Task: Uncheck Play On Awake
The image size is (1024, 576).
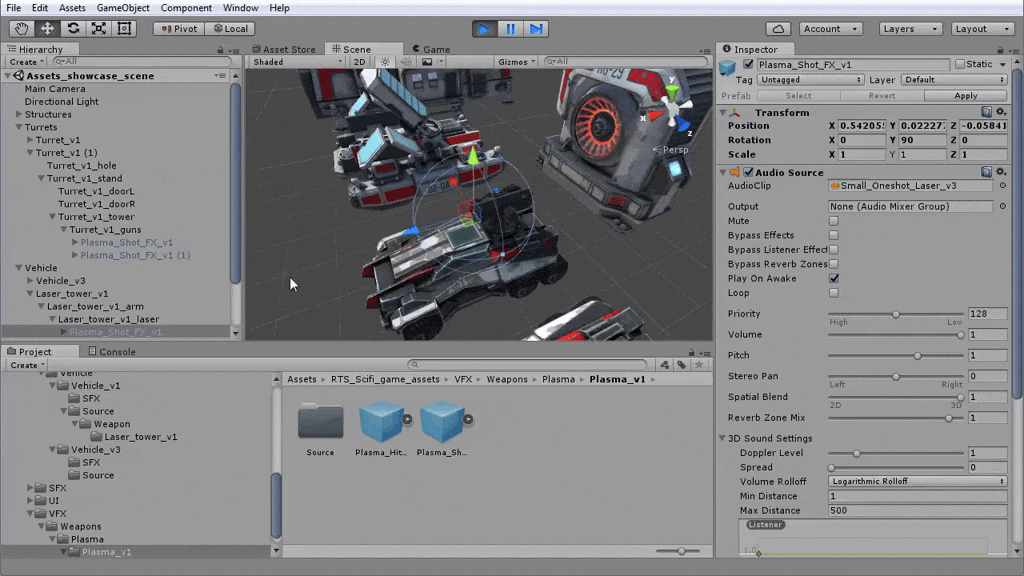Action: 834,278
